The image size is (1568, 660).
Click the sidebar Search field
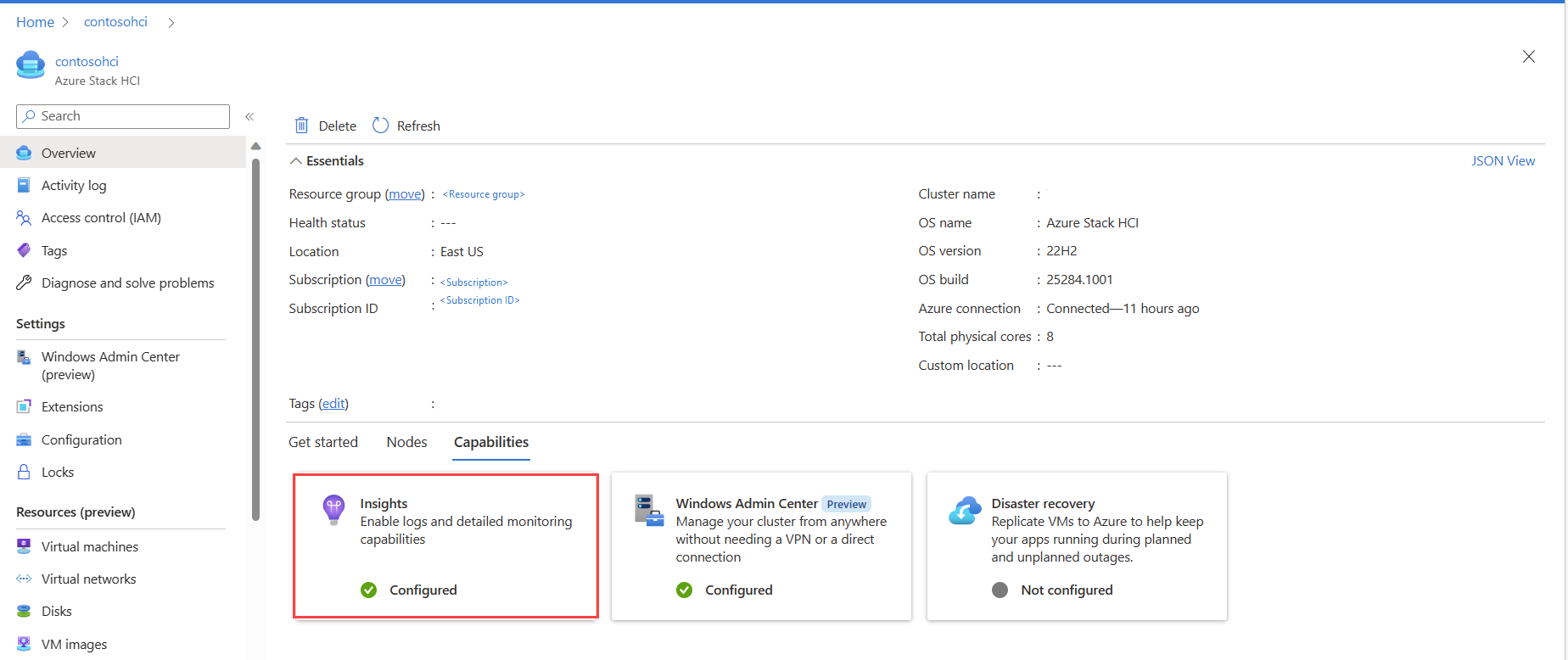pos(123,116)
